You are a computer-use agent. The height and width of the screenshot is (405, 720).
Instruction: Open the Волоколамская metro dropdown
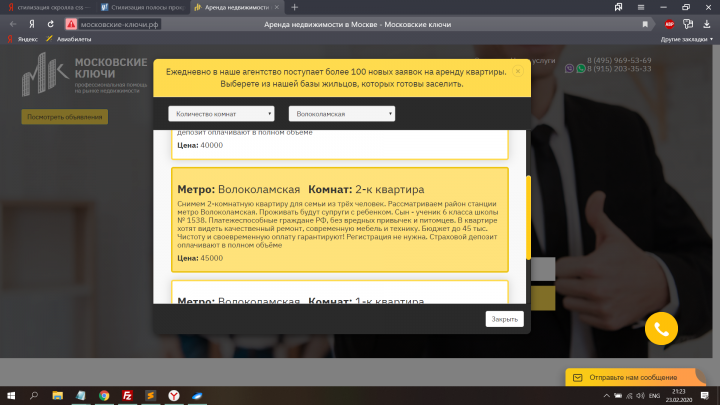click(x=342, y=114)
